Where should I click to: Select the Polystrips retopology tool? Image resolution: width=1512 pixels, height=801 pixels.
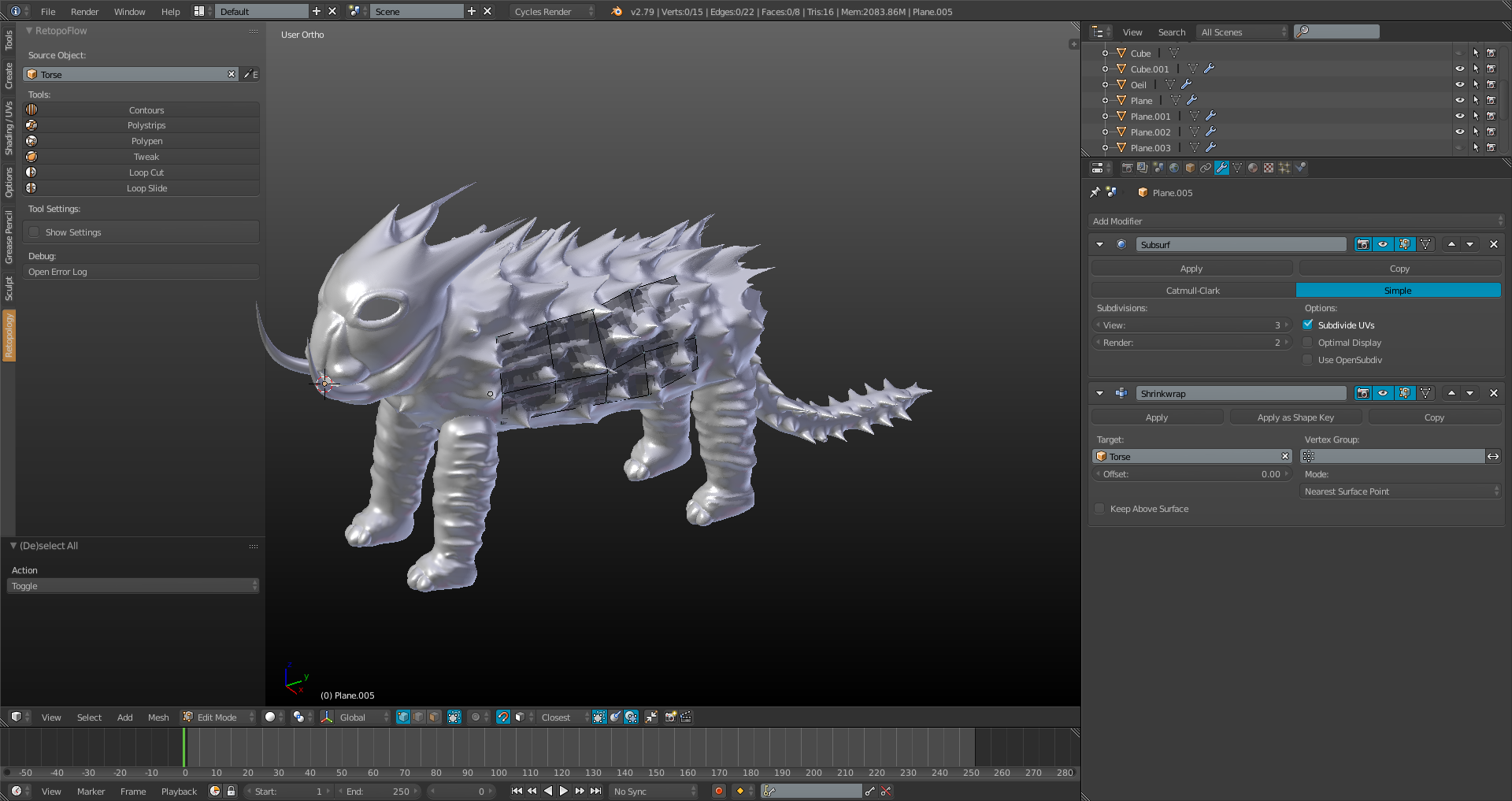pyautogui.click(x=146, y=125)
